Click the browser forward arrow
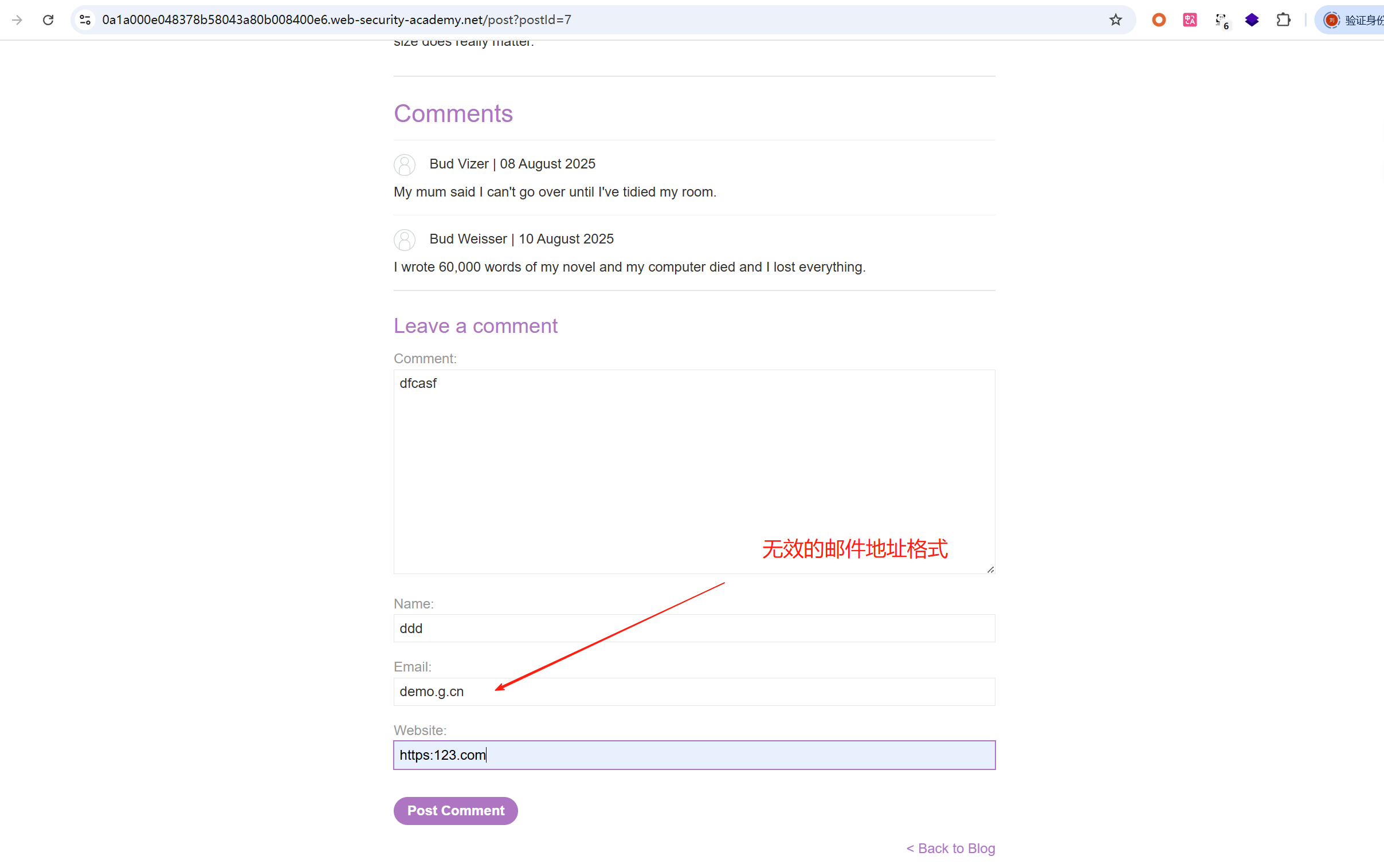1384x868 pixels. click(17, 20)
